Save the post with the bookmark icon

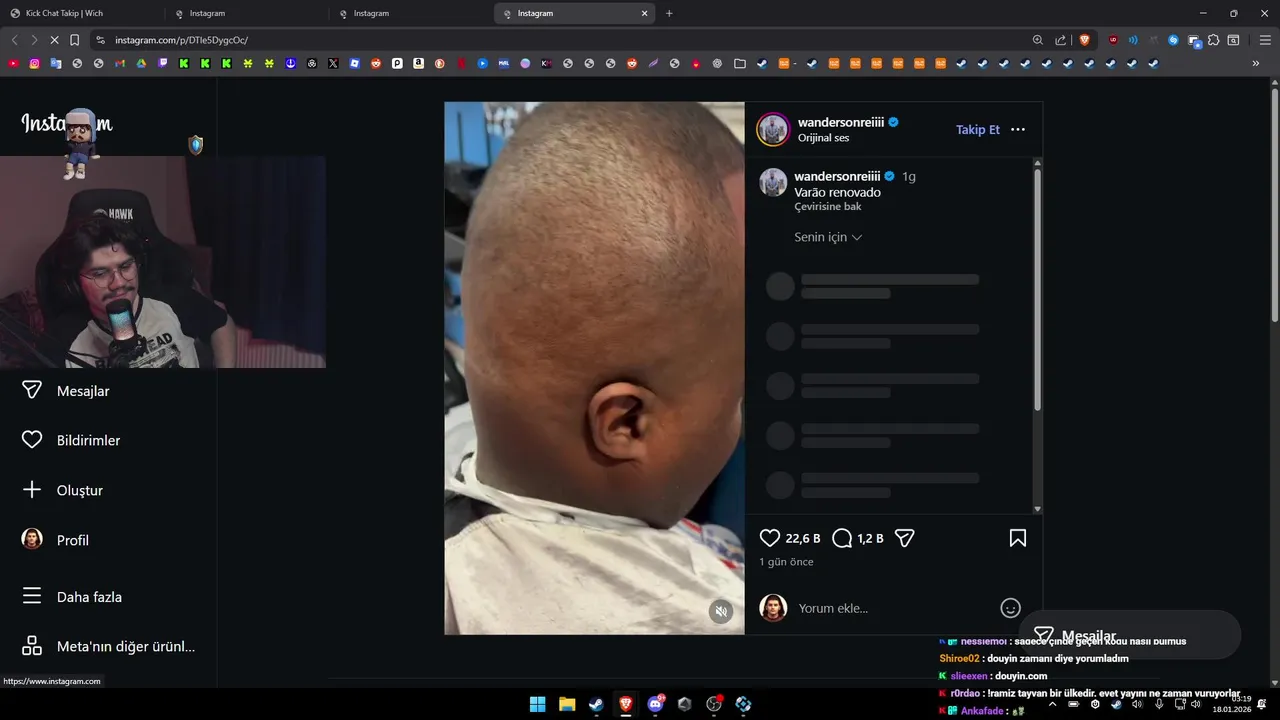pyautogui.click(x=1018, y=538)
